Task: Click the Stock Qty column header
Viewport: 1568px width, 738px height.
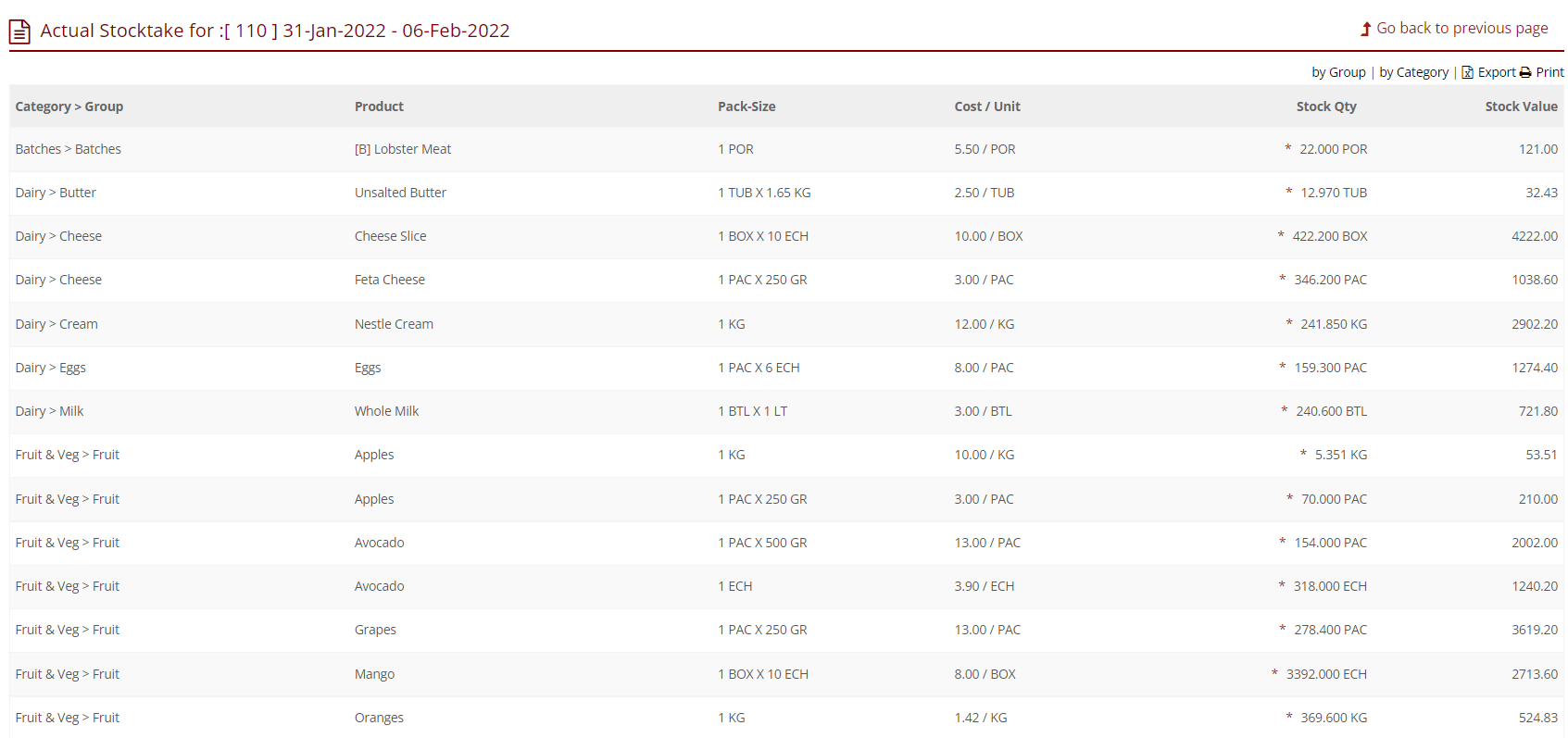Action: click(1325, 106)
